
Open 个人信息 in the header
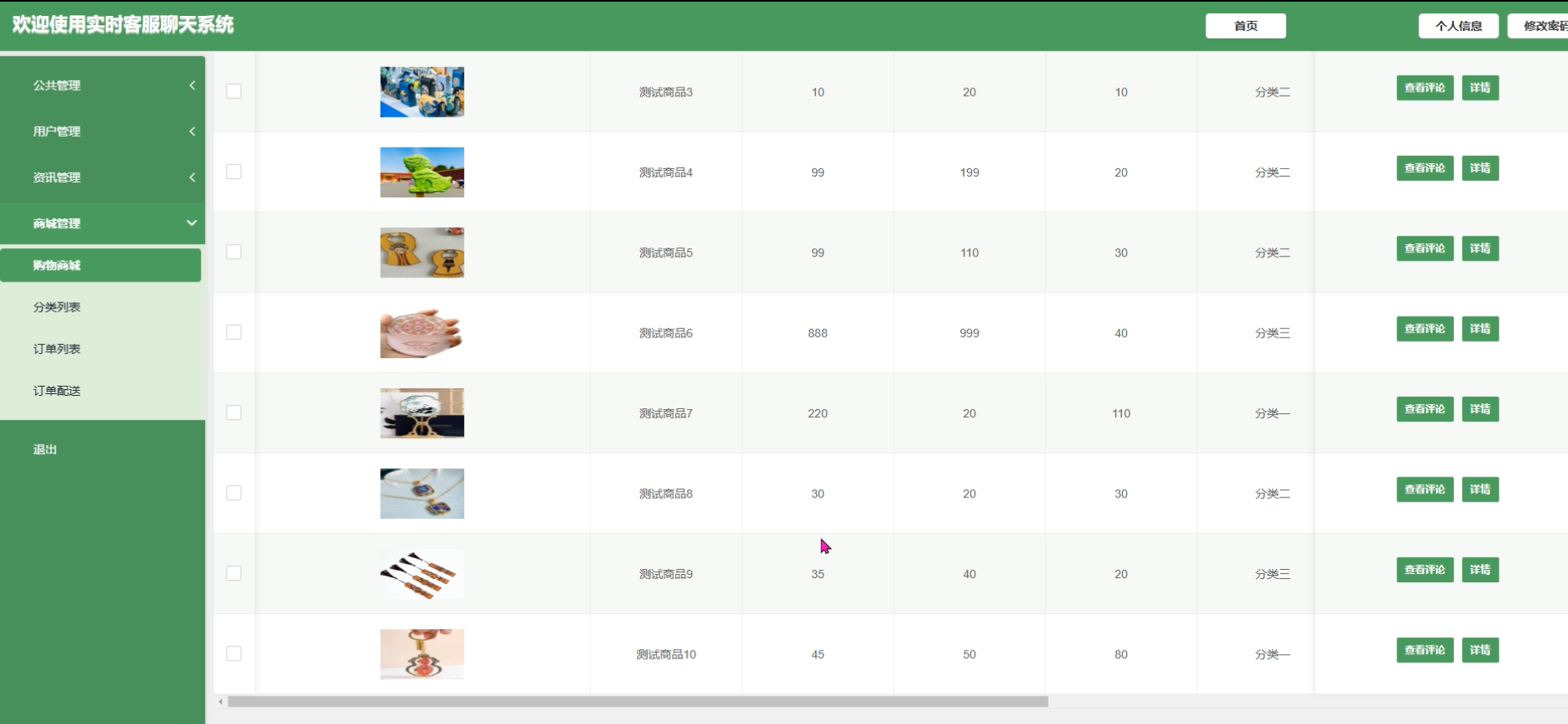click(1459, 26)
